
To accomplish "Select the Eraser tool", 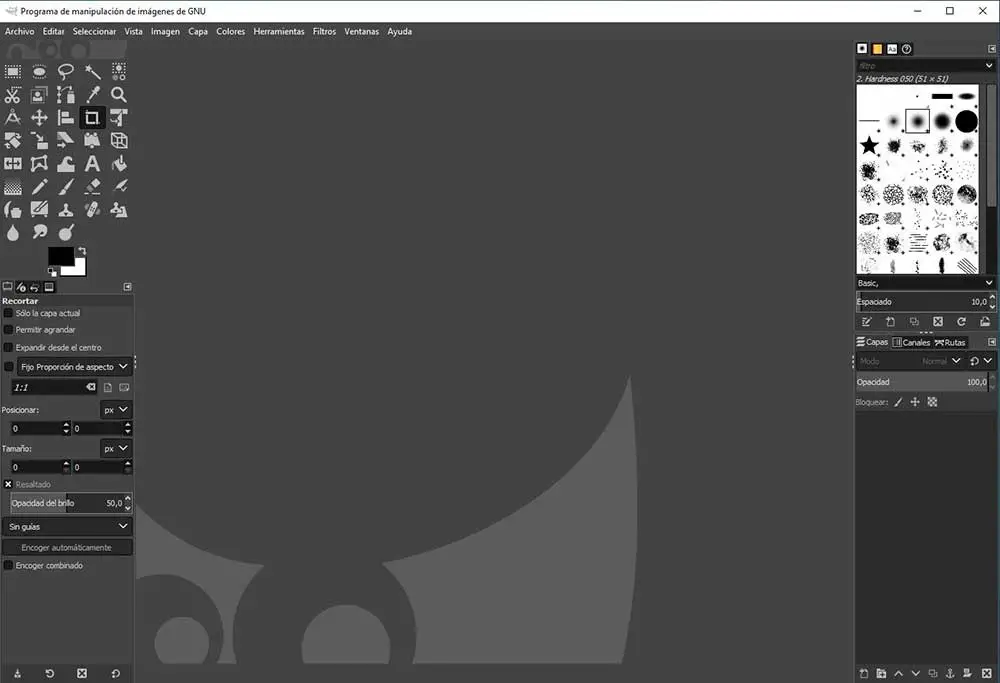I will [x=92, y=187].
